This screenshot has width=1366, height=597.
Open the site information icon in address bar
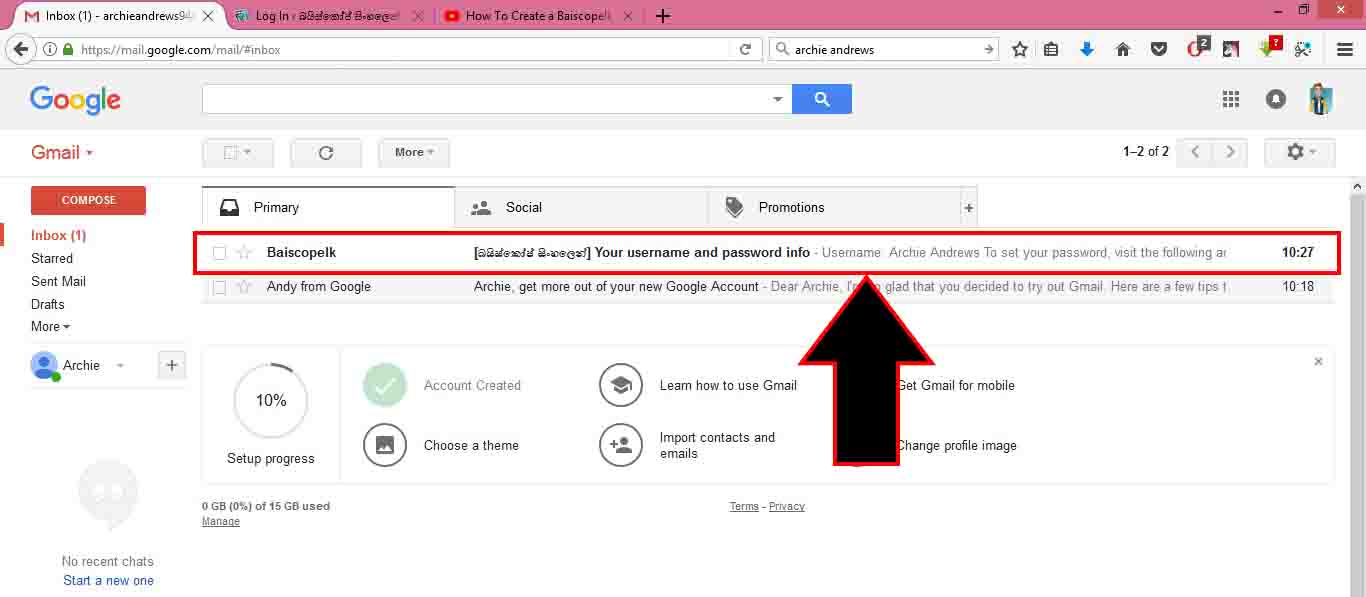coord(50,49)
